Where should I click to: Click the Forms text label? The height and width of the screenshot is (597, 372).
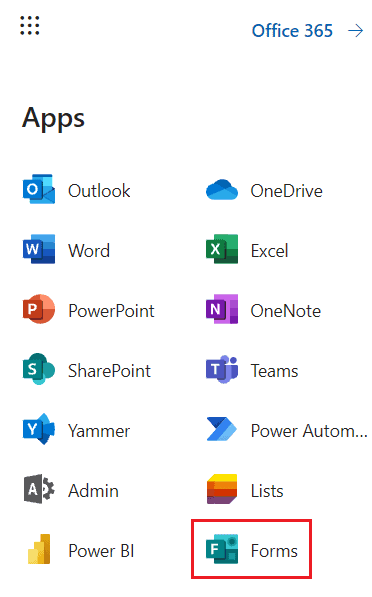pos(274,551)
